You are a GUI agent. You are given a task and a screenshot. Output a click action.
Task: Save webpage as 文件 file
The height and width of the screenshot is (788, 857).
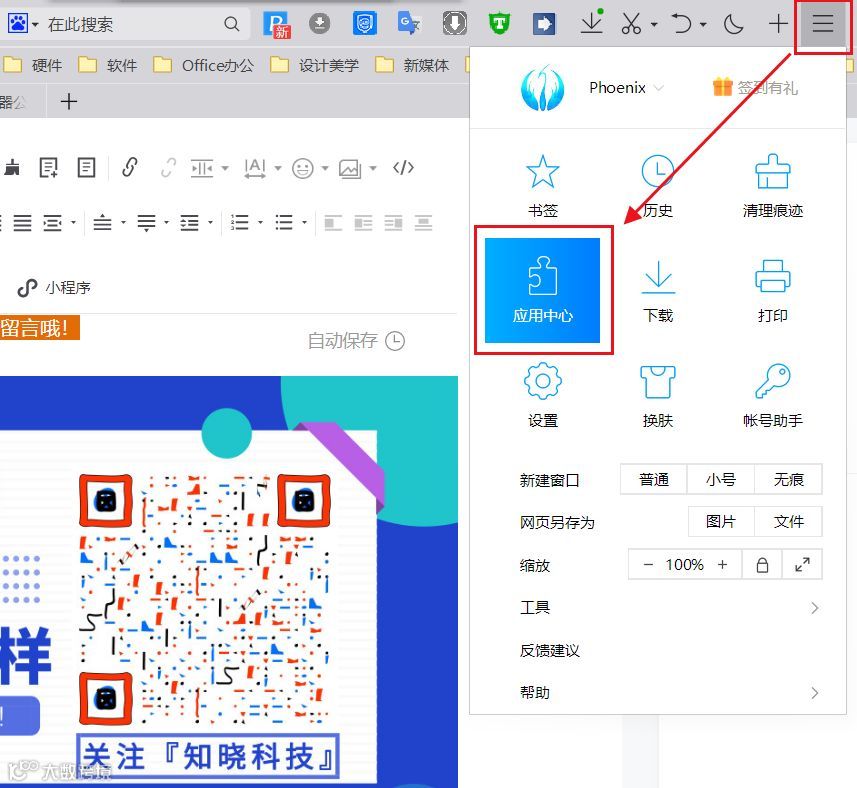click(788, 521)
